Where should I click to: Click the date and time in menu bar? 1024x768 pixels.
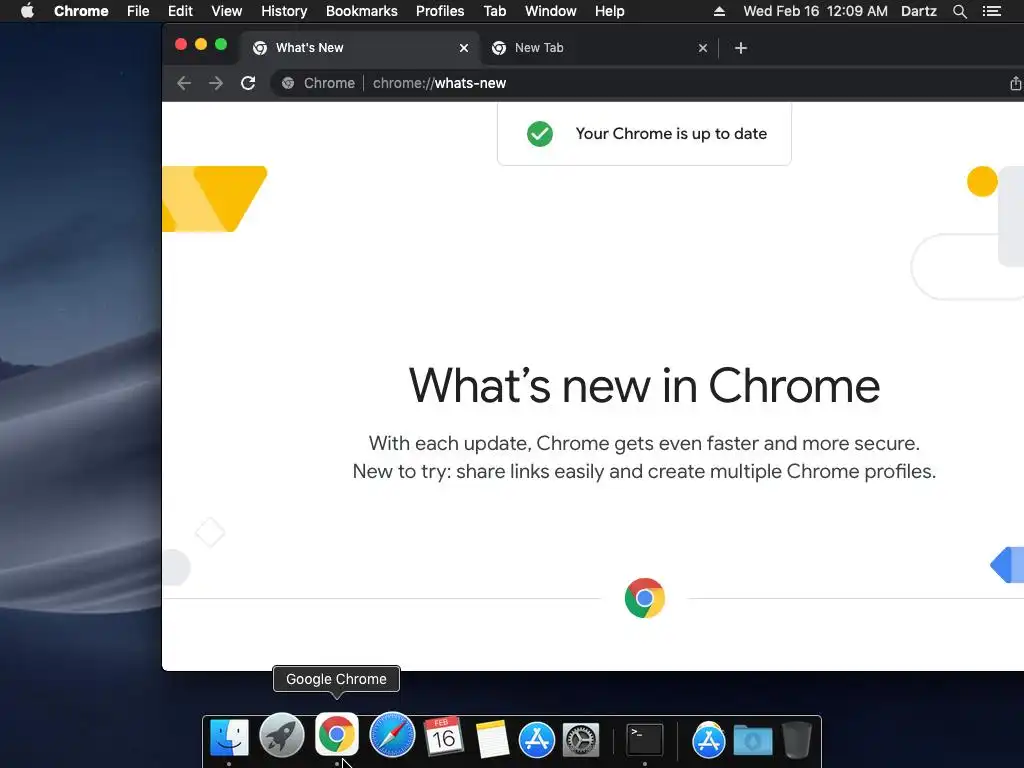(x=816, y=11)
